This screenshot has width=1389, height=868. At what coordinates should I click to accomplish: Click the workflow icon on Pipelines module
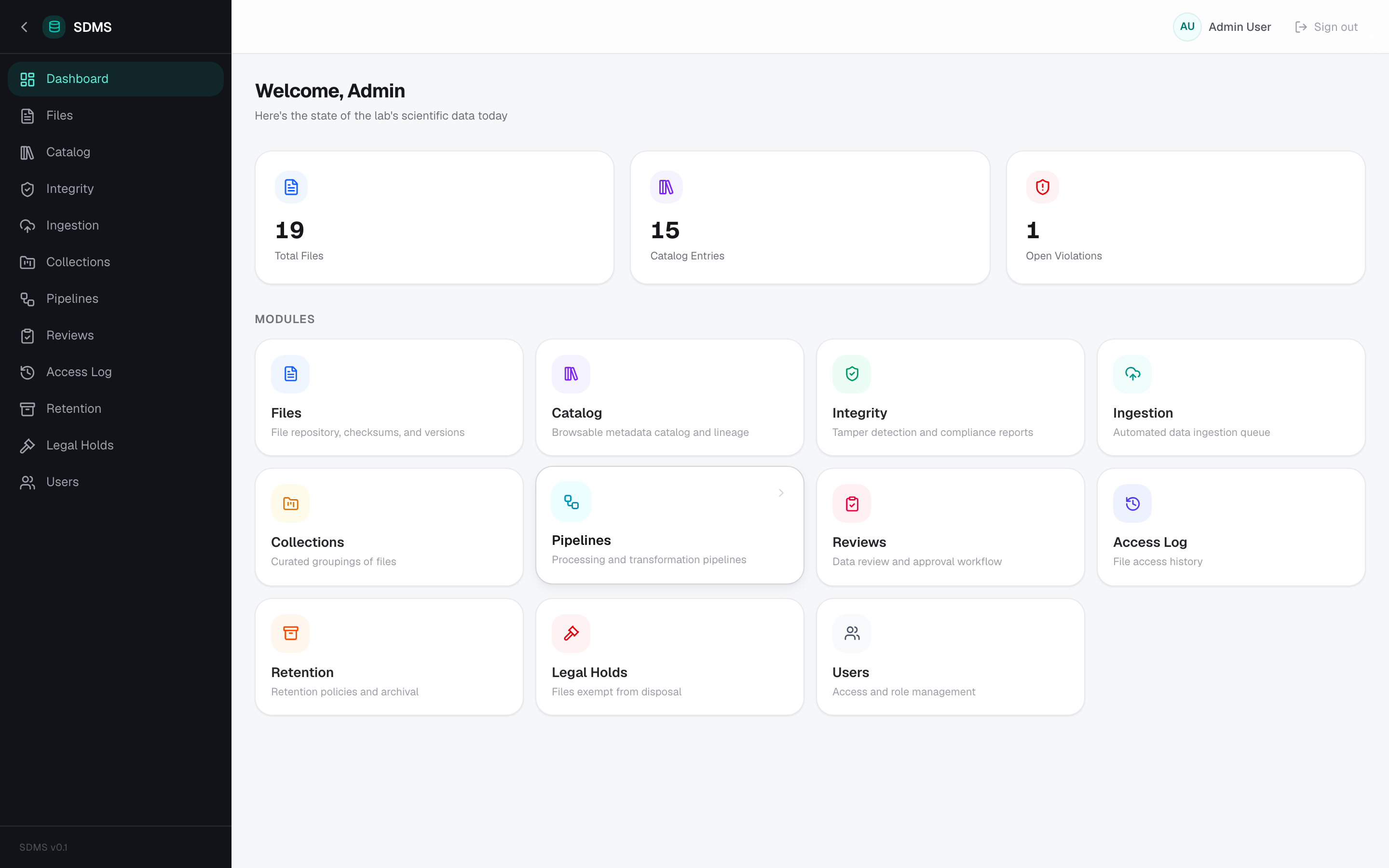(x=571, y=502)
